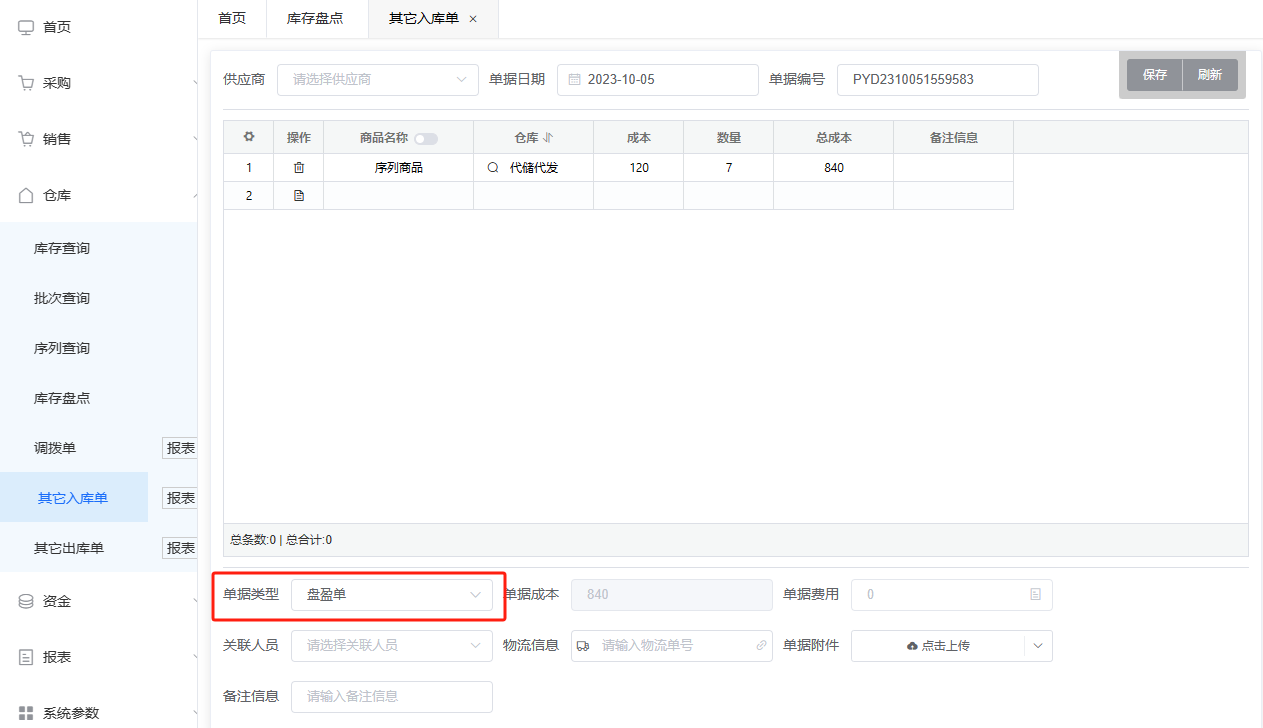Click the 保存 save button
The height and width of the screenshot is (728, 1263).
1155,75
